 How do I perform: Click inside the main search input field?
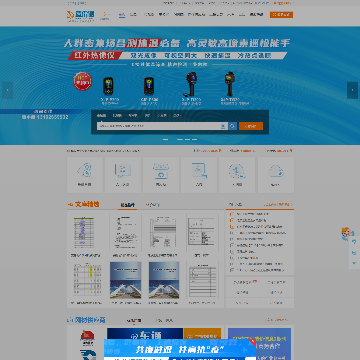coord(159,126)
